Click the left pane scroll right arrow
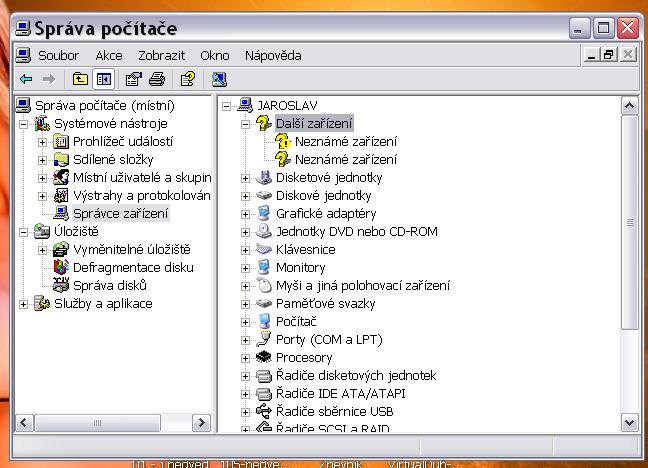The width and height of the screenshot is (648, 468). pyautogui.click(x=201, y=423)
